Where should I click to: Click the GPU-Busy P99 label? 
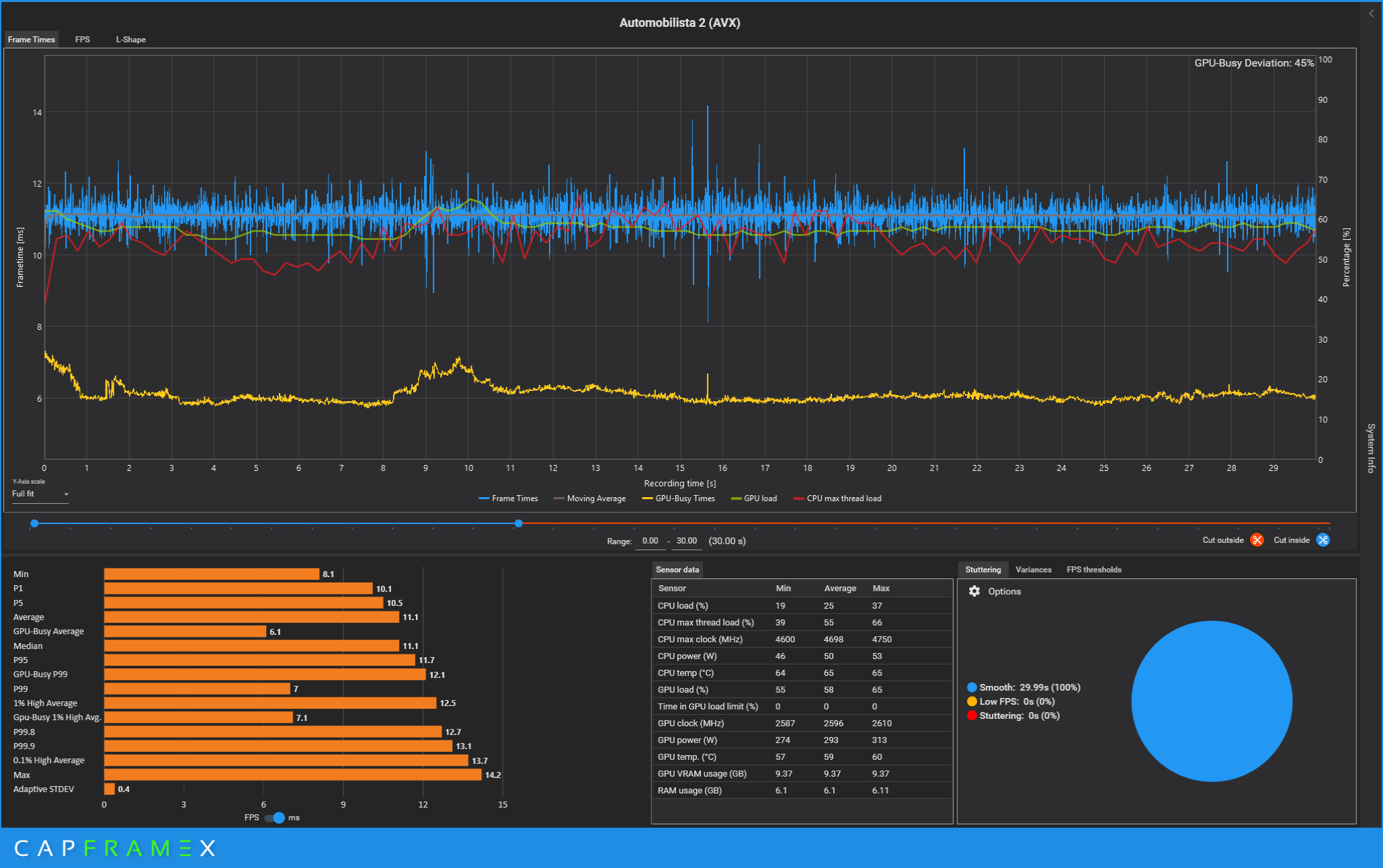coord(40,675)
